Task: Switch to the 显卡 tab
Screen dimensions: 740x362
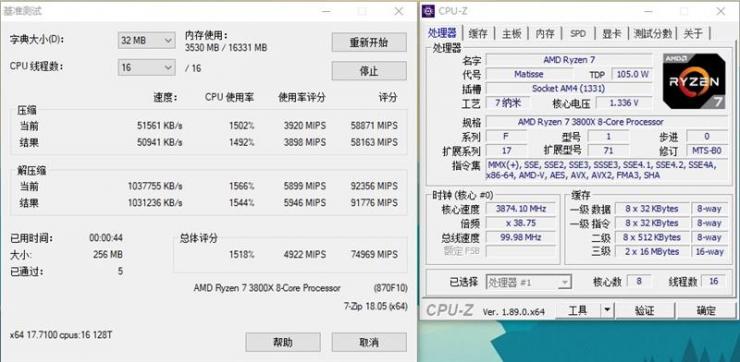Action: (x=612, y=34)
